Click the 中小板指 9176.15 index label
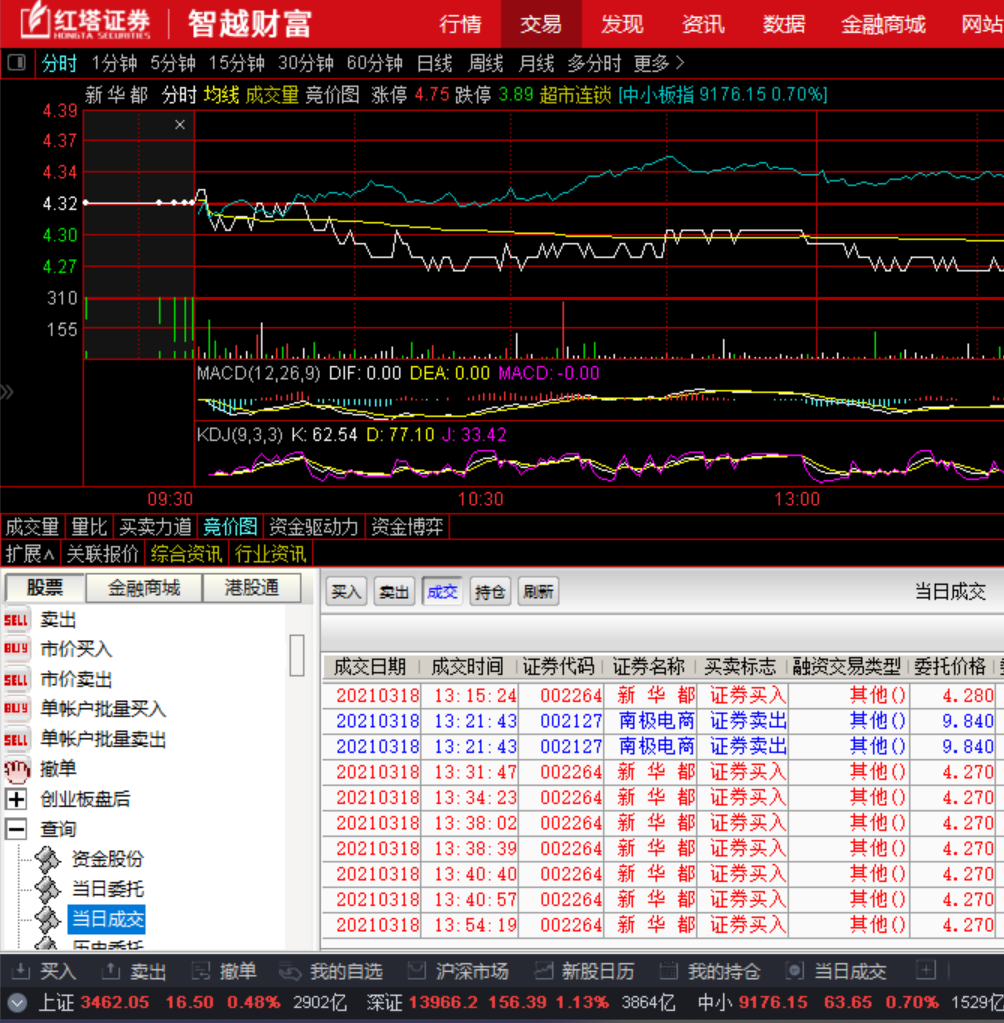Screen dimensions: 1004x1023 coord(723,95)
